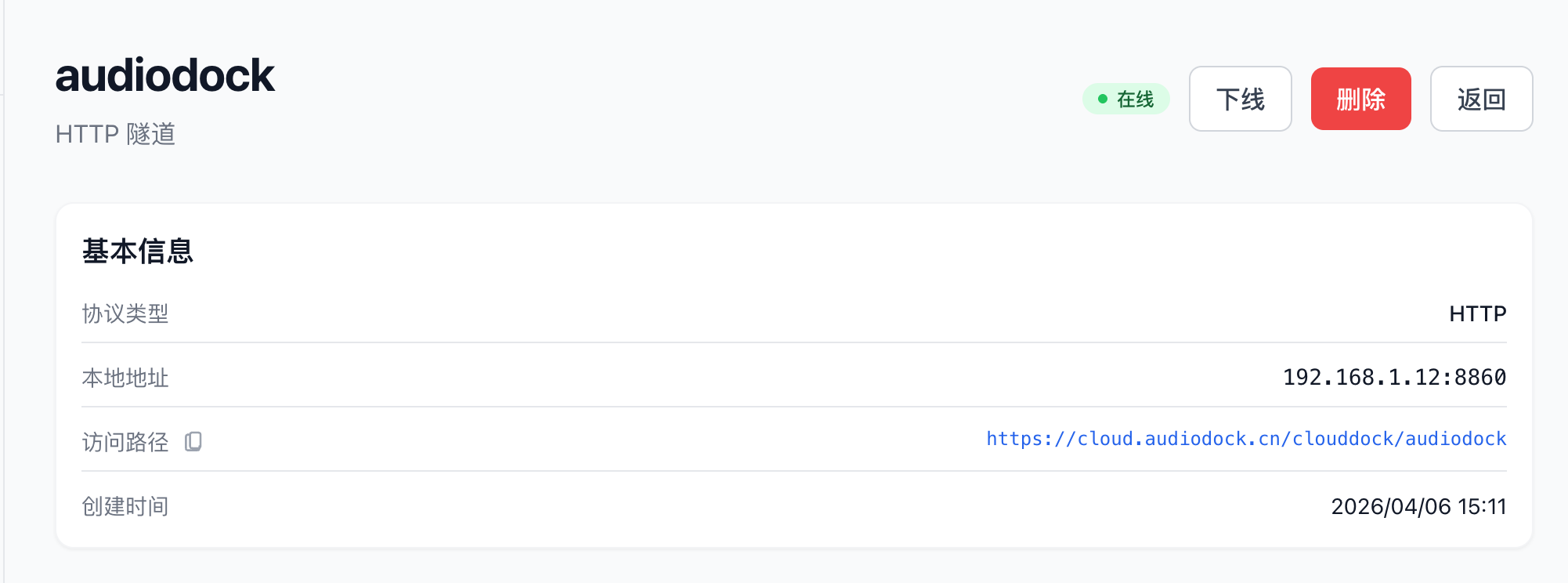Viewport: 1568px width, 583px height.
Task: Click the audiodock page title
Action: click(164, 75)
